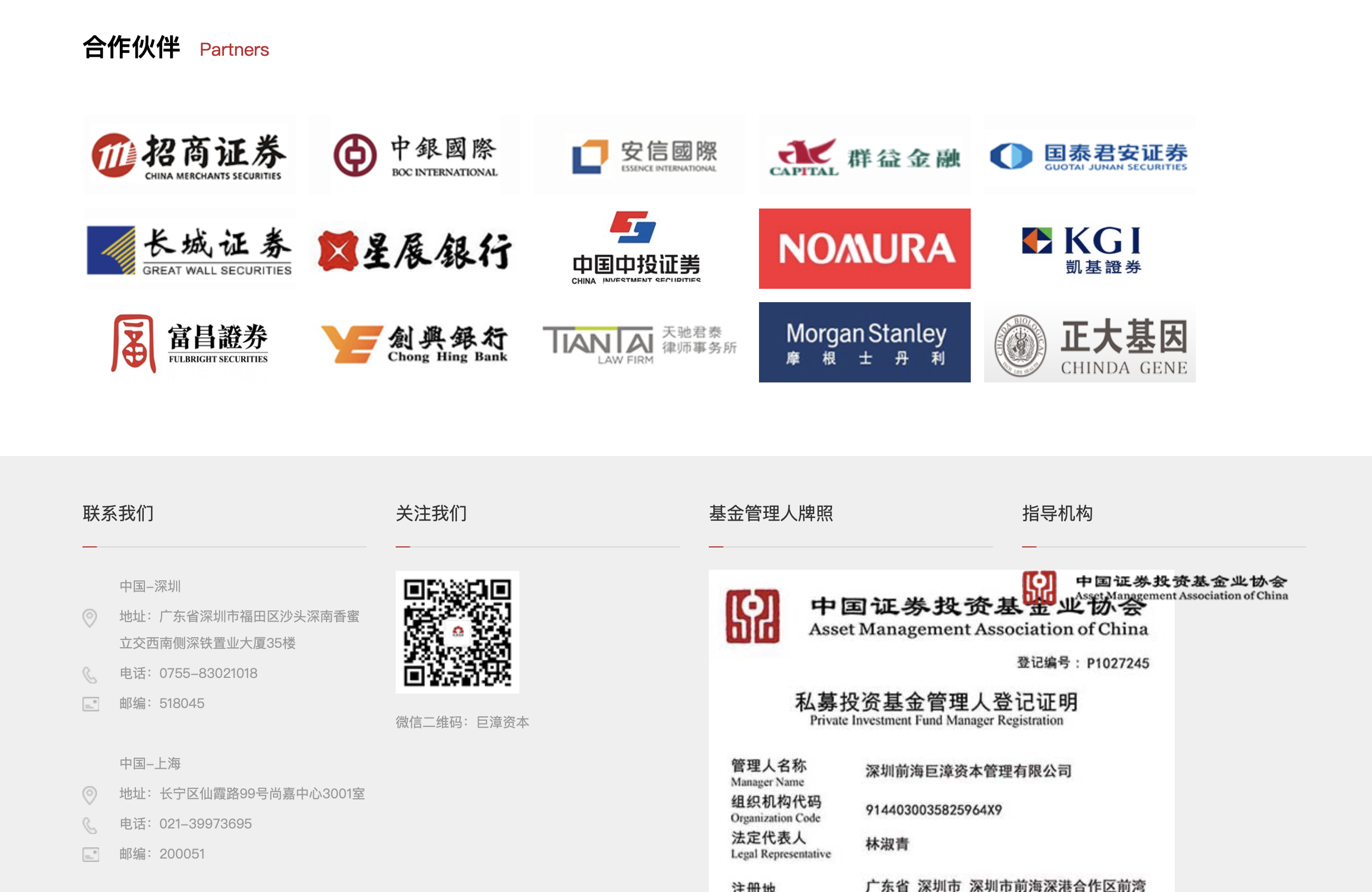Click the 微信二维码：巨漳资本 caption
This screenshot has width=1372, height=892.
click(x=463, y=723)
